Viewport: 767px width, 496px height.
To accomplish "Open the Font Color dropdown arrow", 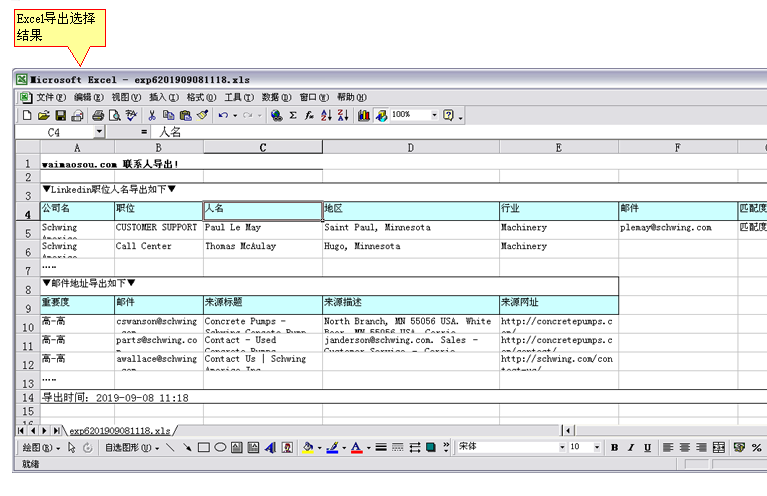I will 368,448.
